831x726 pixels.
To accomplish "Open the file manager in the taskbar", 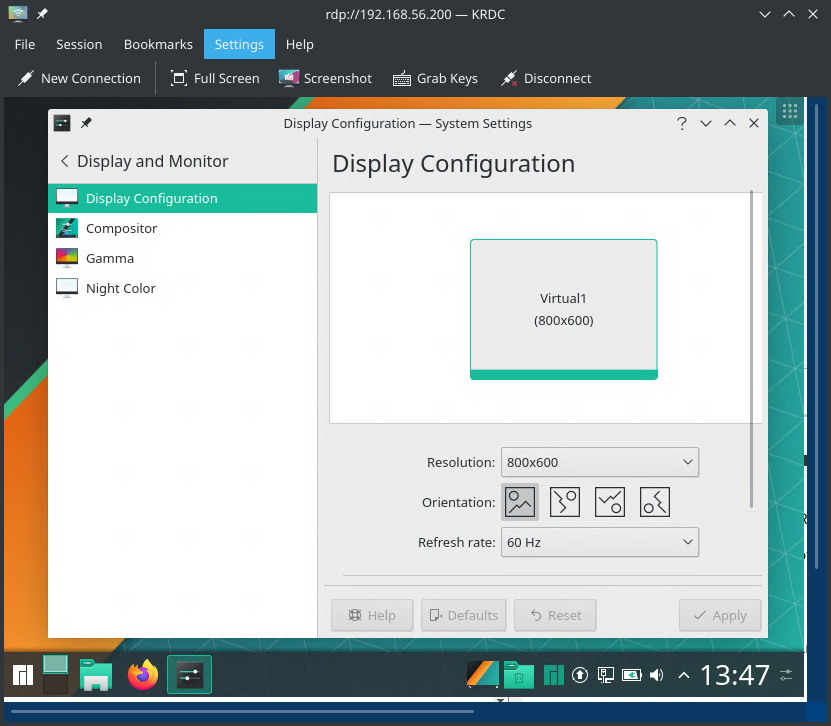I will click(x=96, y=676).
